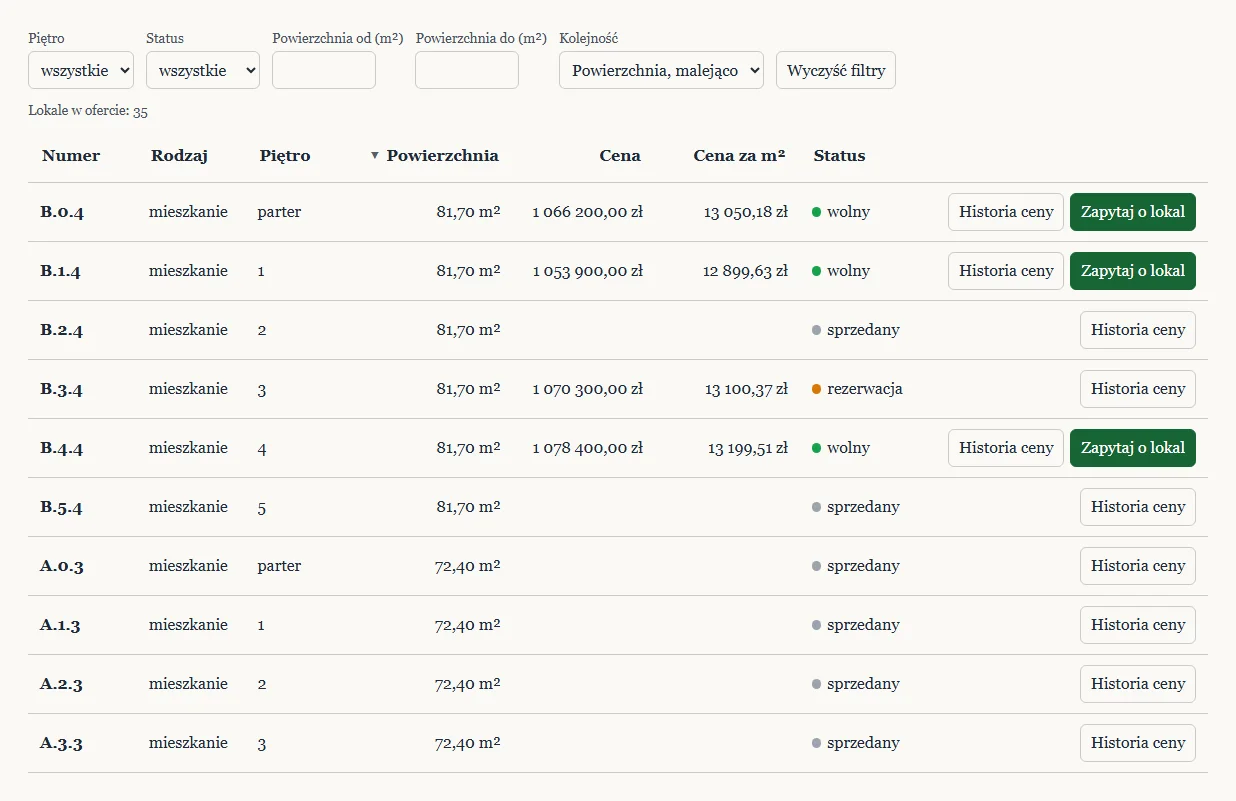1236x801 pixels.
Task: Click the Wyczyść filtry button
Action: [836, 70]
